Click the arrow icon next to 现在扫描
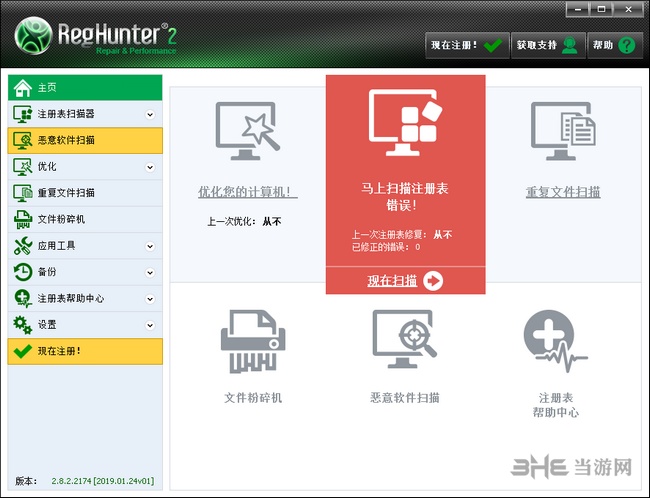Screen dimensions: 650x498 tap(433, 281)
